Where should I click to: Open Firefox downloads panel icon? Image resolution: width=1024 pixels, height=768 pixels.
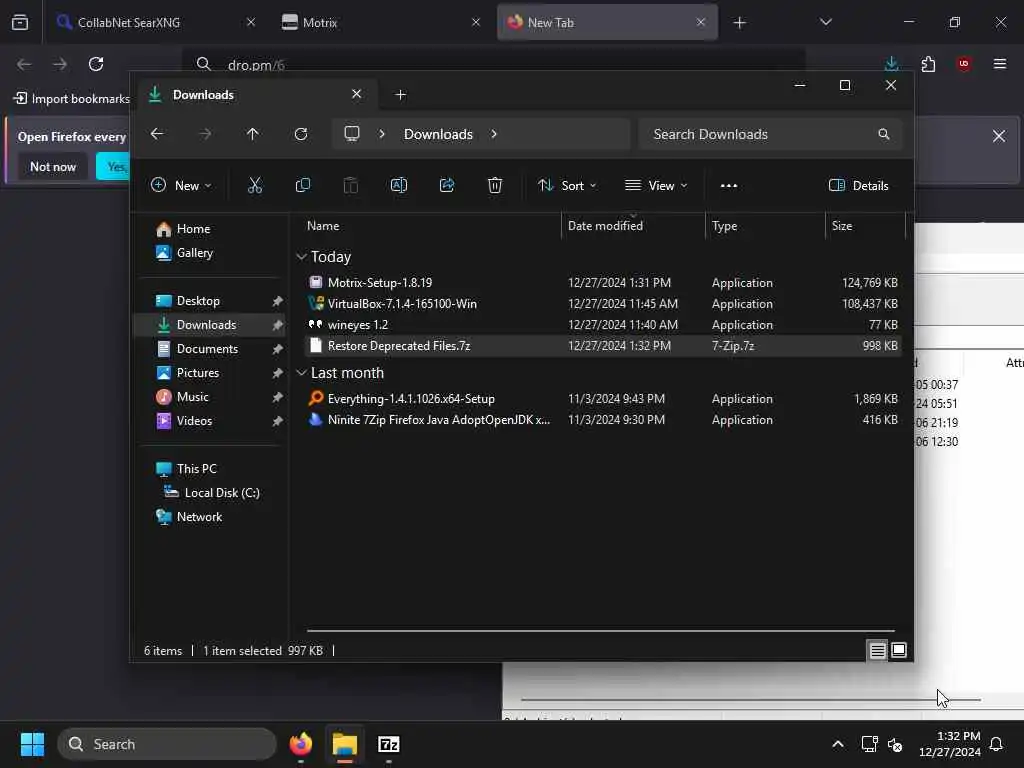coord(891,64)
